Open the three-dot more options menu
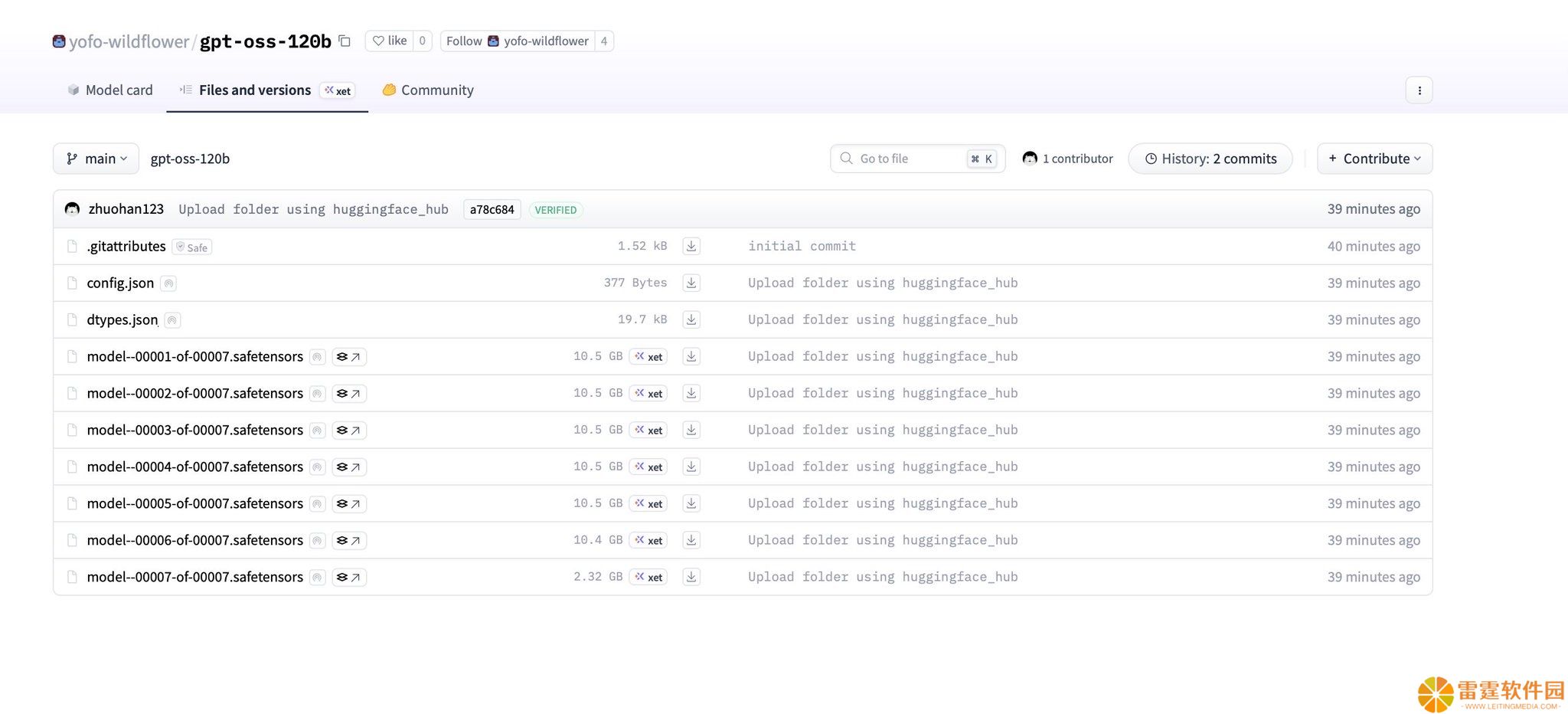Screen dimensions: 1568x714 click(1419, 90)
